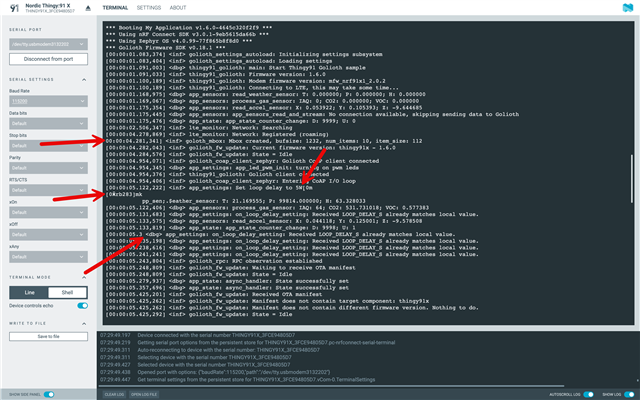This screenshot has width=640, height=400.
Task: Open the xOff dropdown
Action: pyautogui.click(x=48, y=235)
